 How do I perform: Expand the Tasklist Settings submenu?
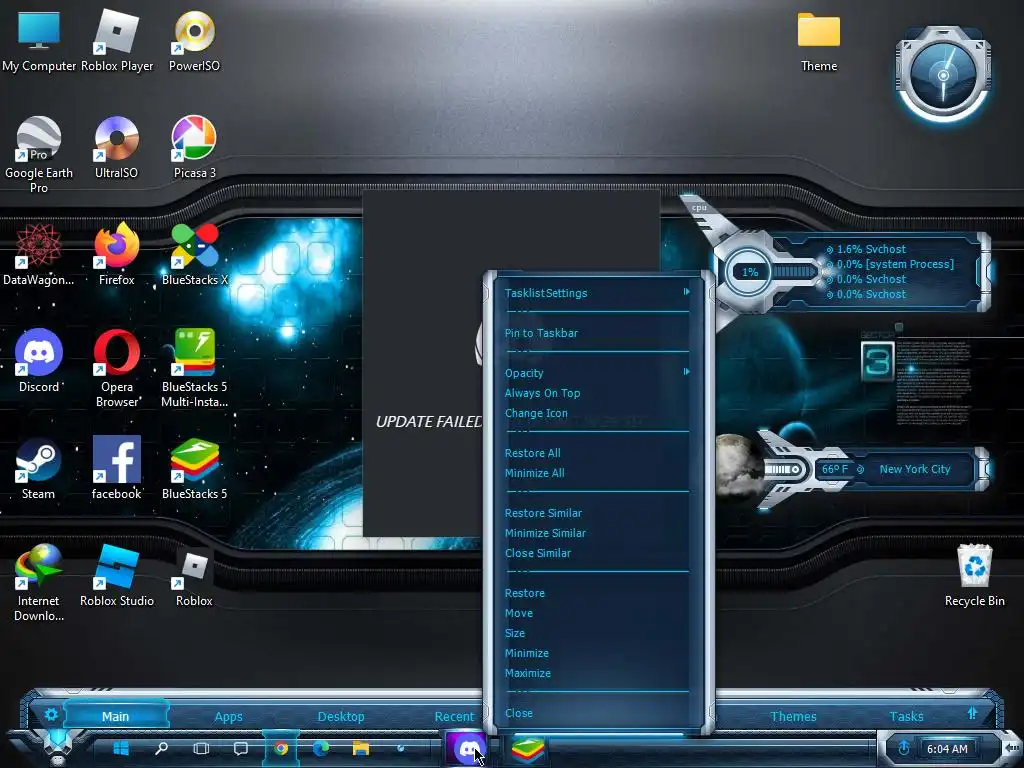point(596,293)
